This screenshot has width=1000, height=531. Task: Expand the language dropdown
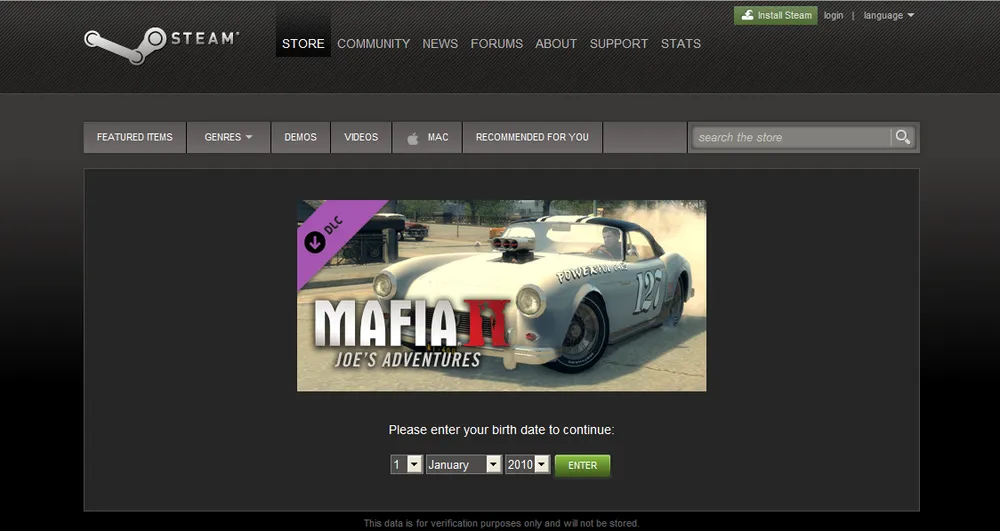click(888, 15)
